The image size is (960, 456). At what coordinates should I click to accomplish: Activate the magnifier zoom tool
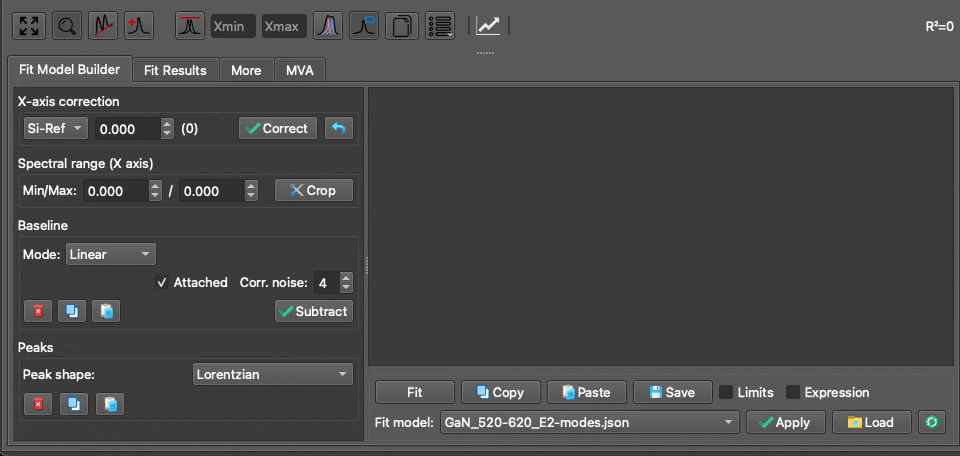(67, 26)
